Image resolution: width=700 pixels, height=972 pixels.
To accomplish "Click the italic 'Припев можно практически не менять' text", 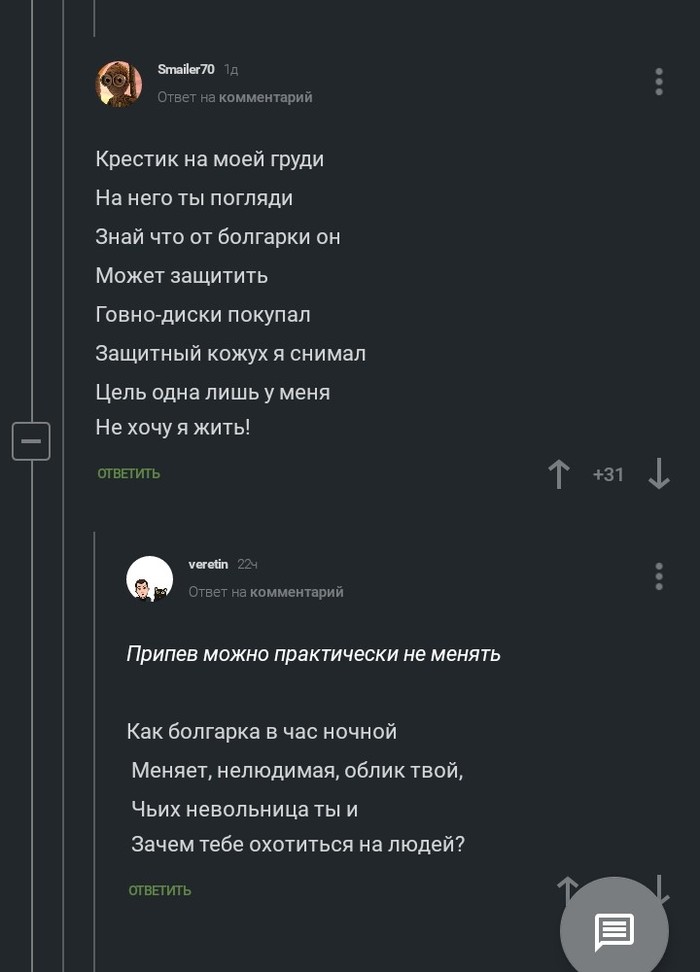I will (x=313, y=654).
